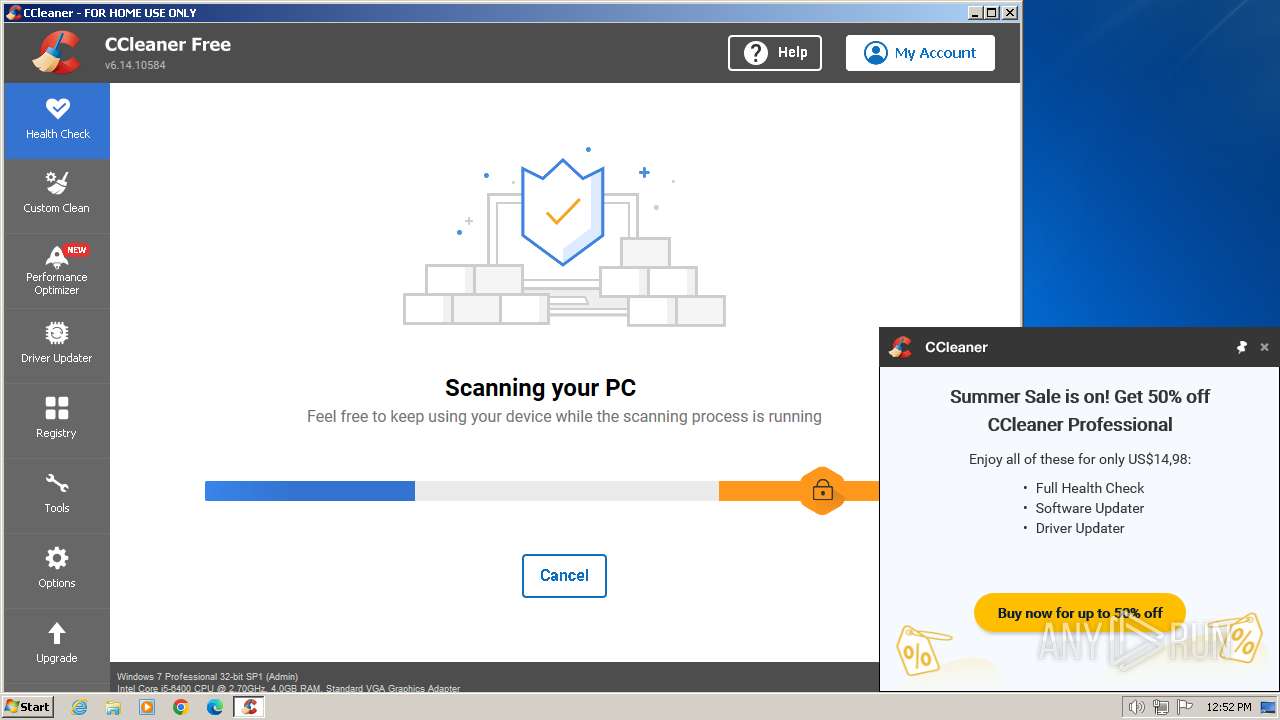Open the Performance Optimizer section
The height and width of the screenshot is (720, 1280).
[57, 271]
